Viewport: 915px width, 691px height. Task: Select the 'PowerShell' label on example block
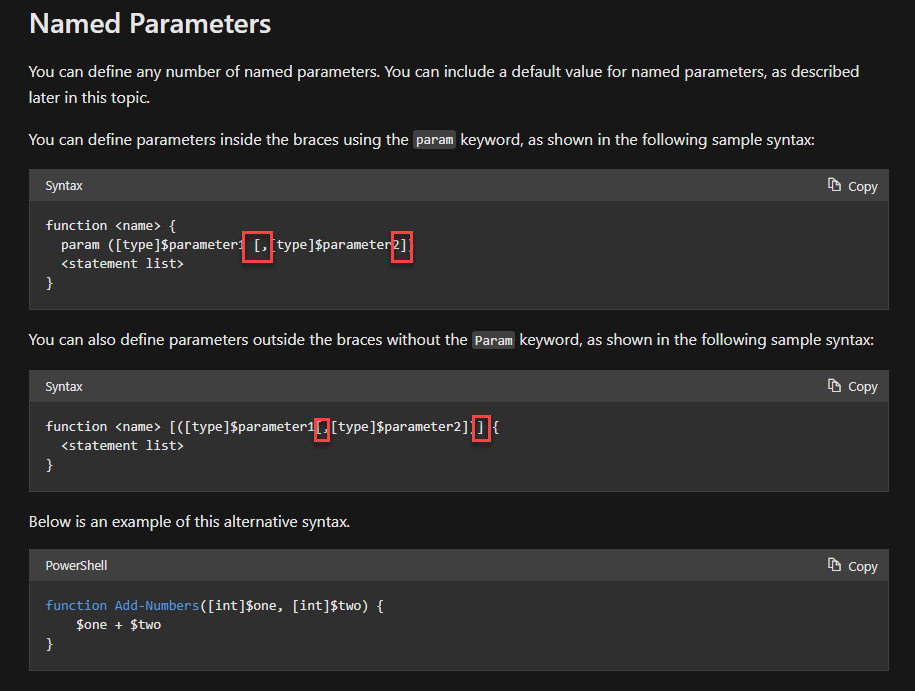coord(76,565)
